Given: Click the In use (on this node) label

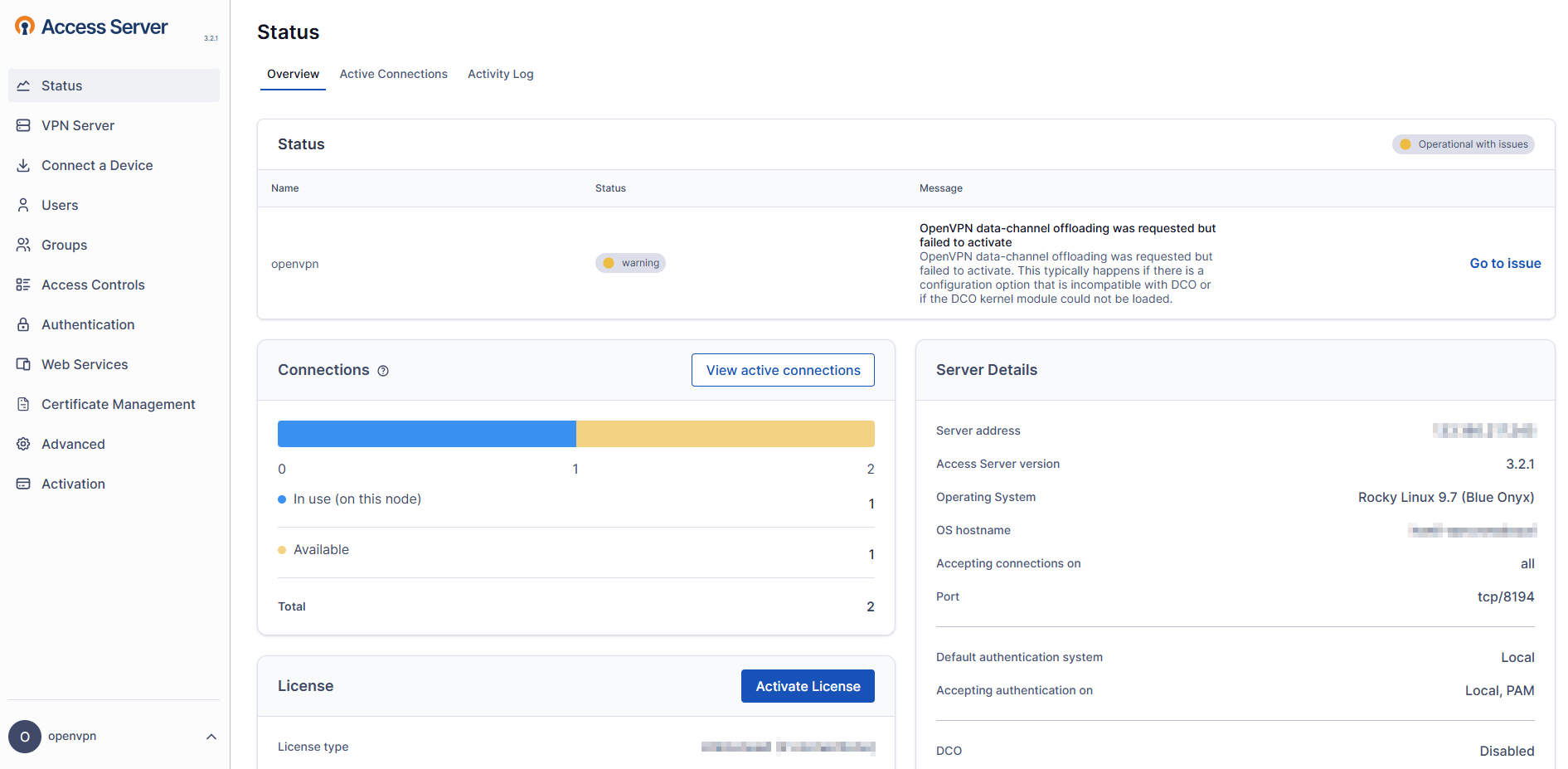Looking at the screenshot, I should tap(357, 499).
